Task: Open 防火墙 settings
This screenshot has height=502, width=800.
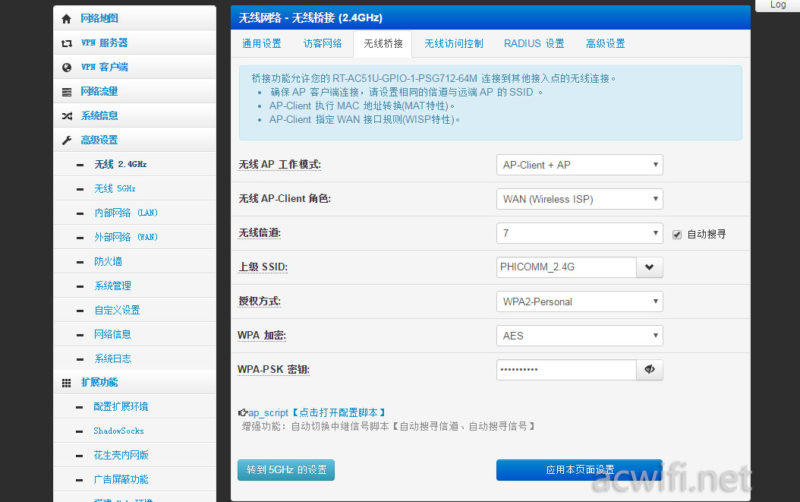Action: click(135, 262)
